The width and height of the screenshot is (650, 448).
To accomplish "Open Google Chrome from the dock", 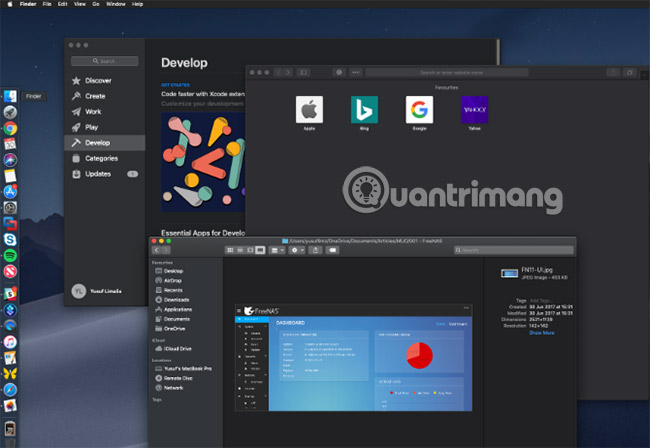I will (10, 128).
